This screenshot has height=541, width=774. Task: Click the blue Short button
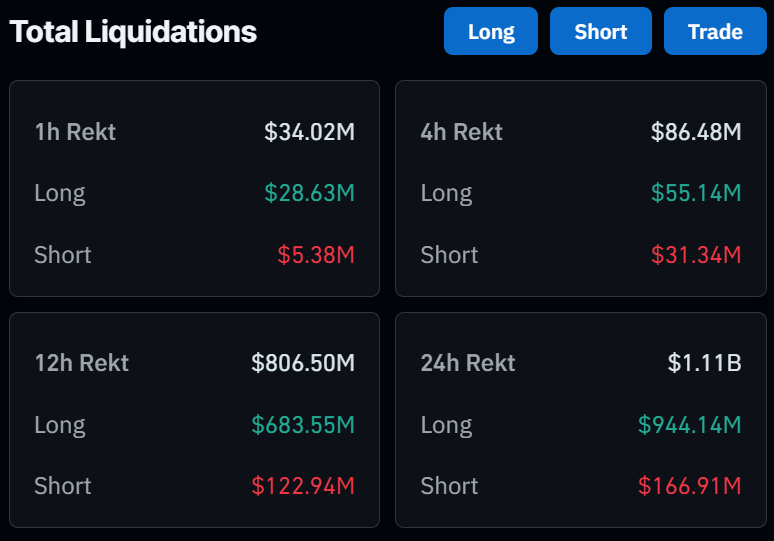[601, 31]
